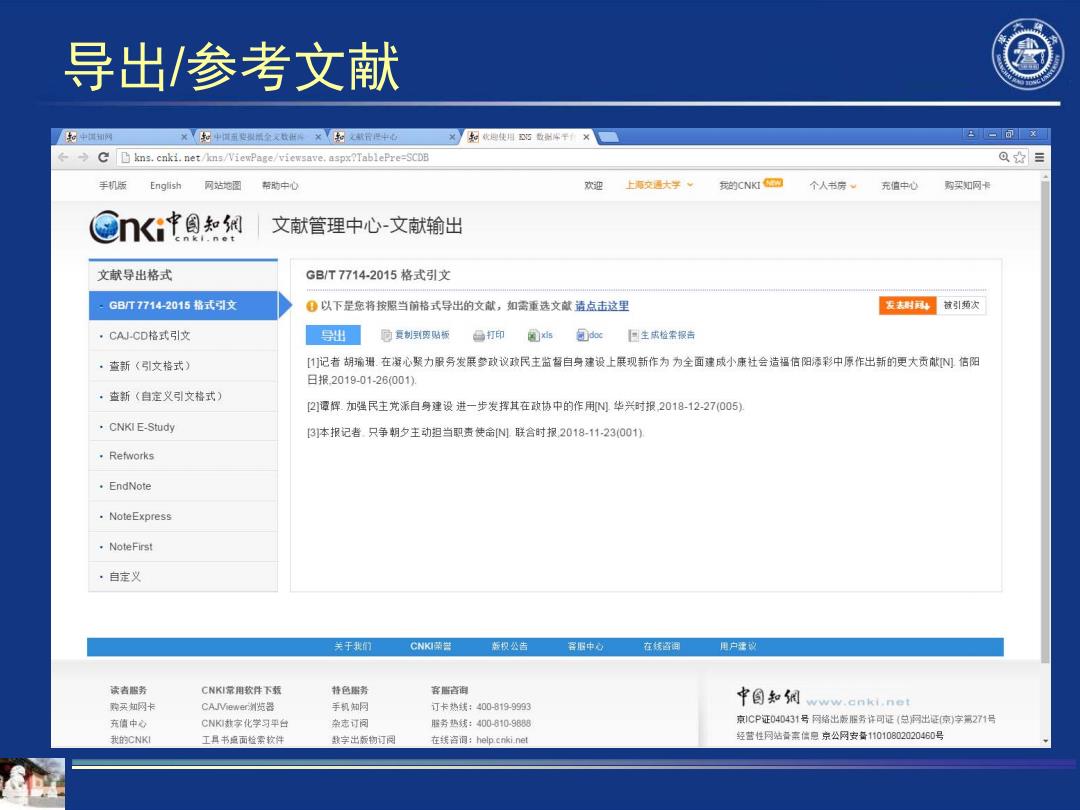The height and width of the screenshot is (810, 1080).
Task: Go back using the browser back arrow
Action: coord(63,157)
